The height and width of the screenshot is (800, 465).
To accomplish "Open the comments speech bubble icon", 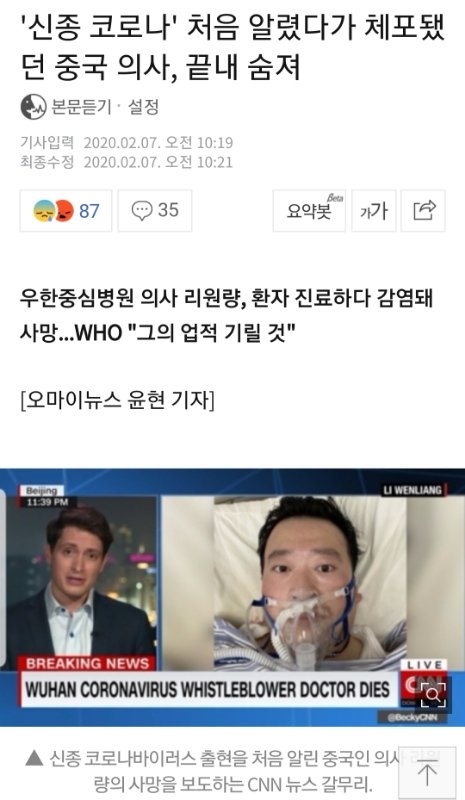I will pos(141,211).
